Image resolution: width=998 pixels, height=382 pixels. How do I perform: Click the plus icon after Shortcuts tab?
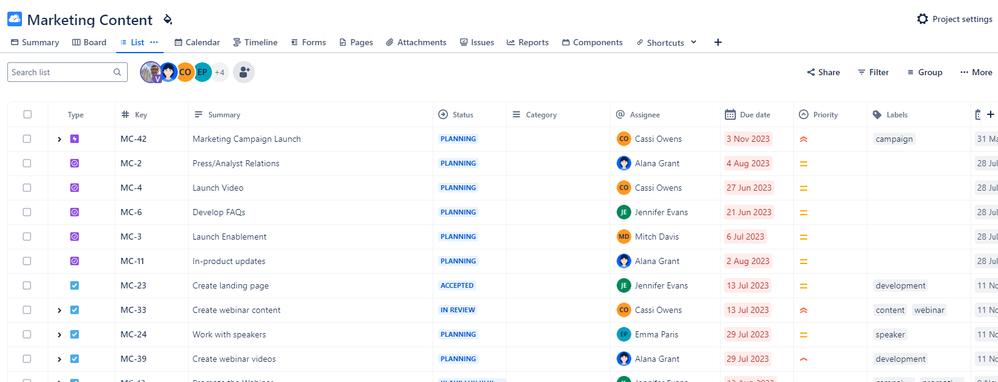pos(718,43)
